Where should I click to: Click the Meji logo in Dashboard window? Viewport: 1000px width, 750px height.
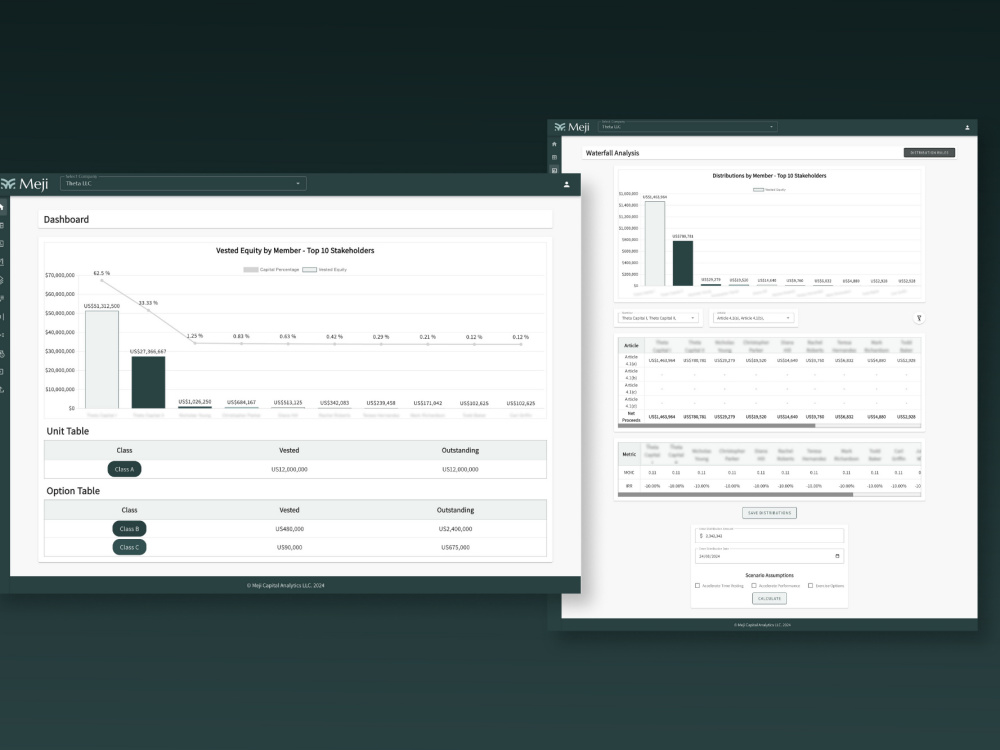pyautogui.click(x=25, y=184)
